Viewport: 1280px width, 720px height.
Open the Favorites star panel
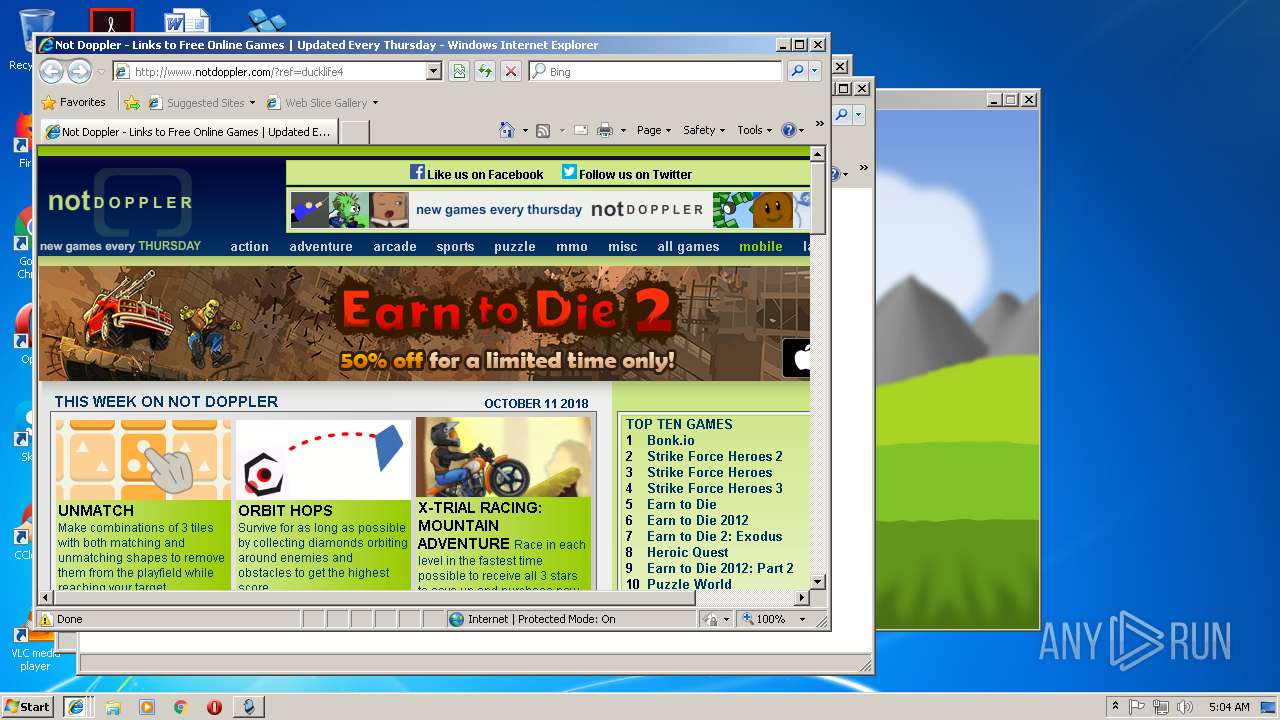tap(73, 102)
